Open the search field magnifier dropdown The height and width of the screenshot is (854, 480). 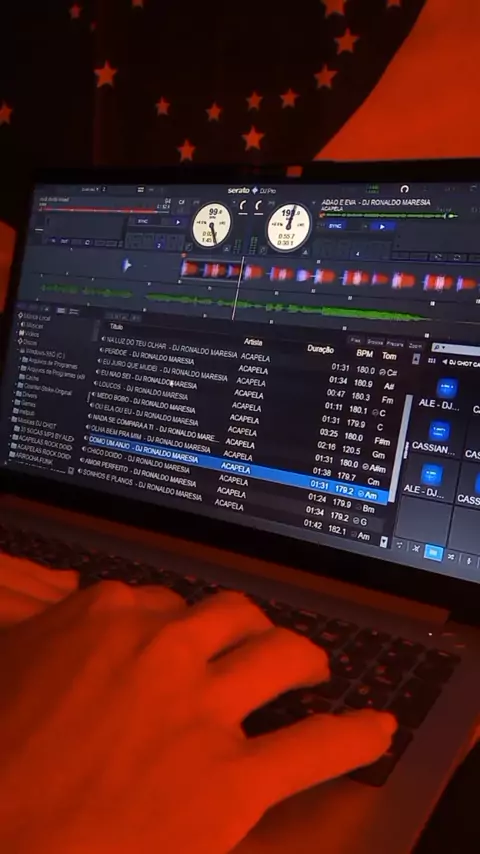point(438,347)
